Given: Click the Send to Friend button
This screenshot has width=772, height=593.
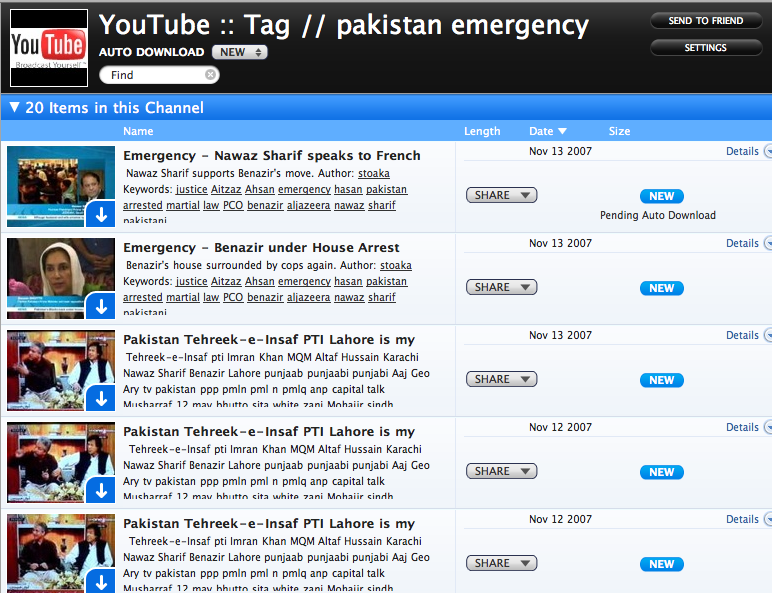Looking at the screenshot, I should click(x=706, y=21).
